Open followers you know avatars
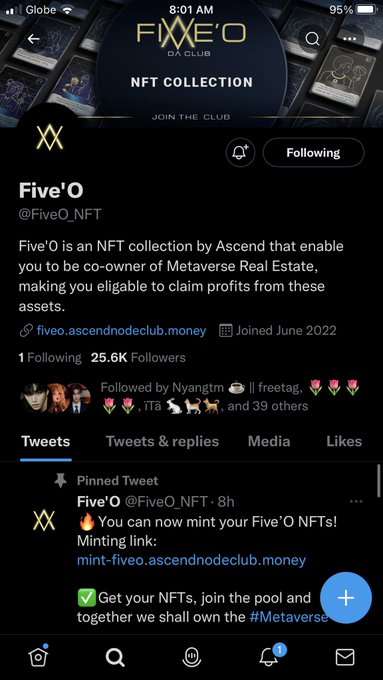The height and width of the screenshot is (680, 383). [56, 398]
